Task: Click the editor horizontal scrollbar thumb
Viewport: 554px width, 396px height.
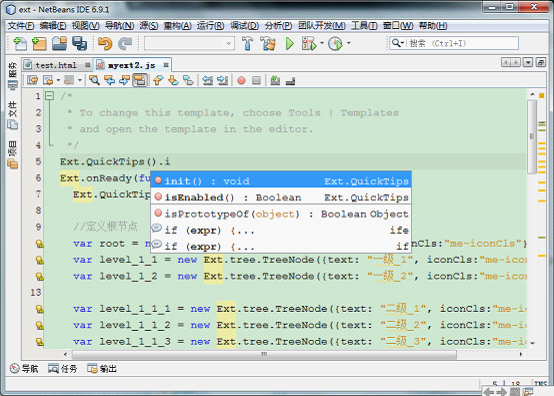Action: [264, 354]
